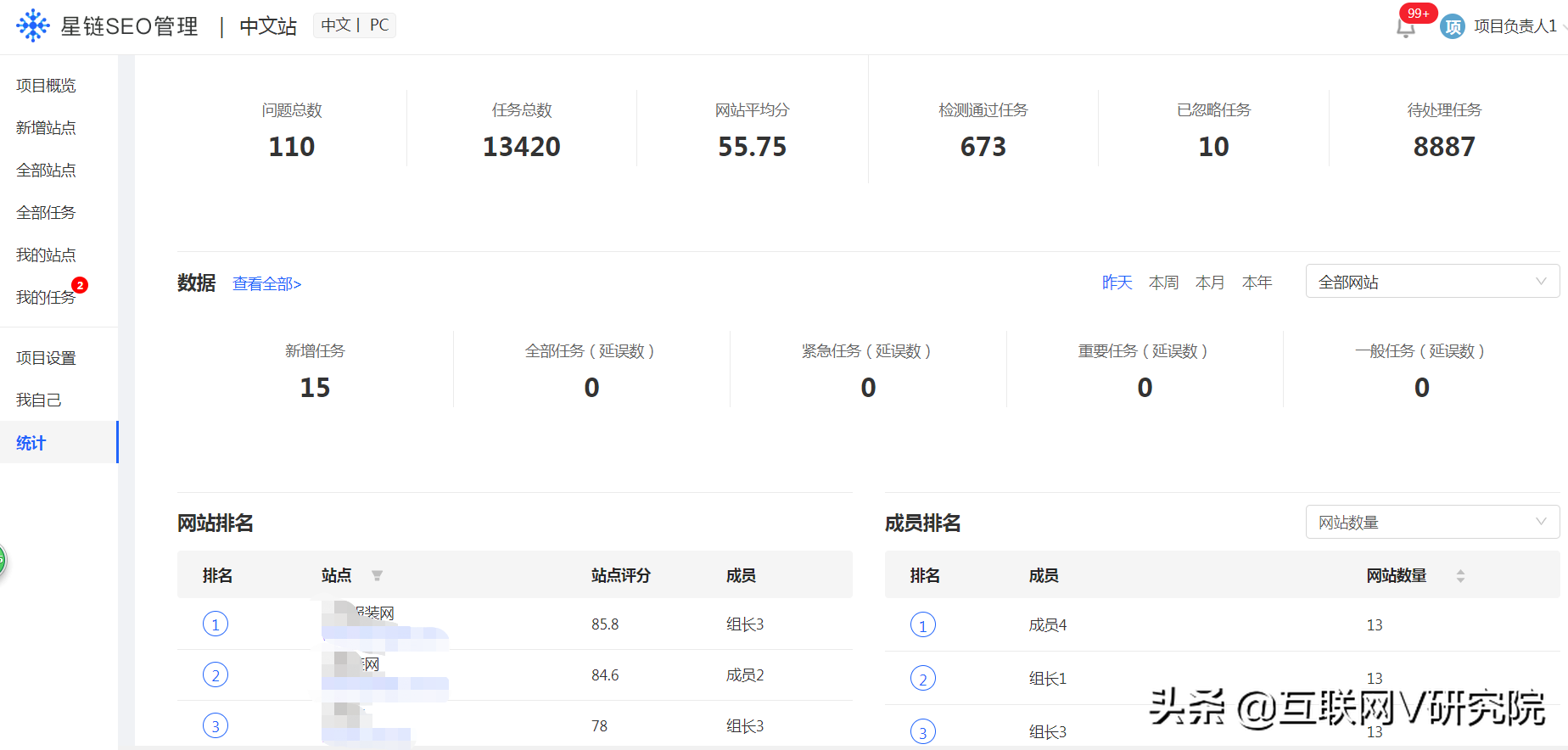
Task: Select 全部任务 in the sidebar
Action: pos(46,213)
